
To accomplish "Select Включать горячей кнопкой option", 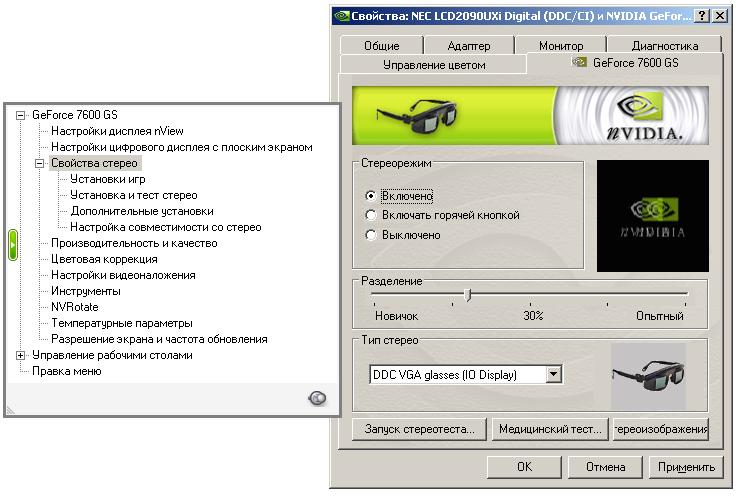I will [371, 215].
